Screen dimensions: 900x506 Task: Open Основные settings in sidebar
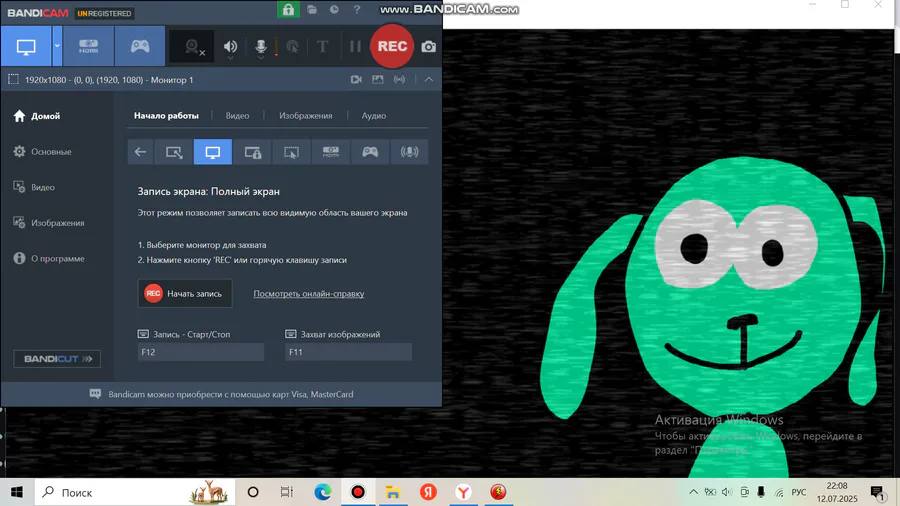click(x=42, y=151)
